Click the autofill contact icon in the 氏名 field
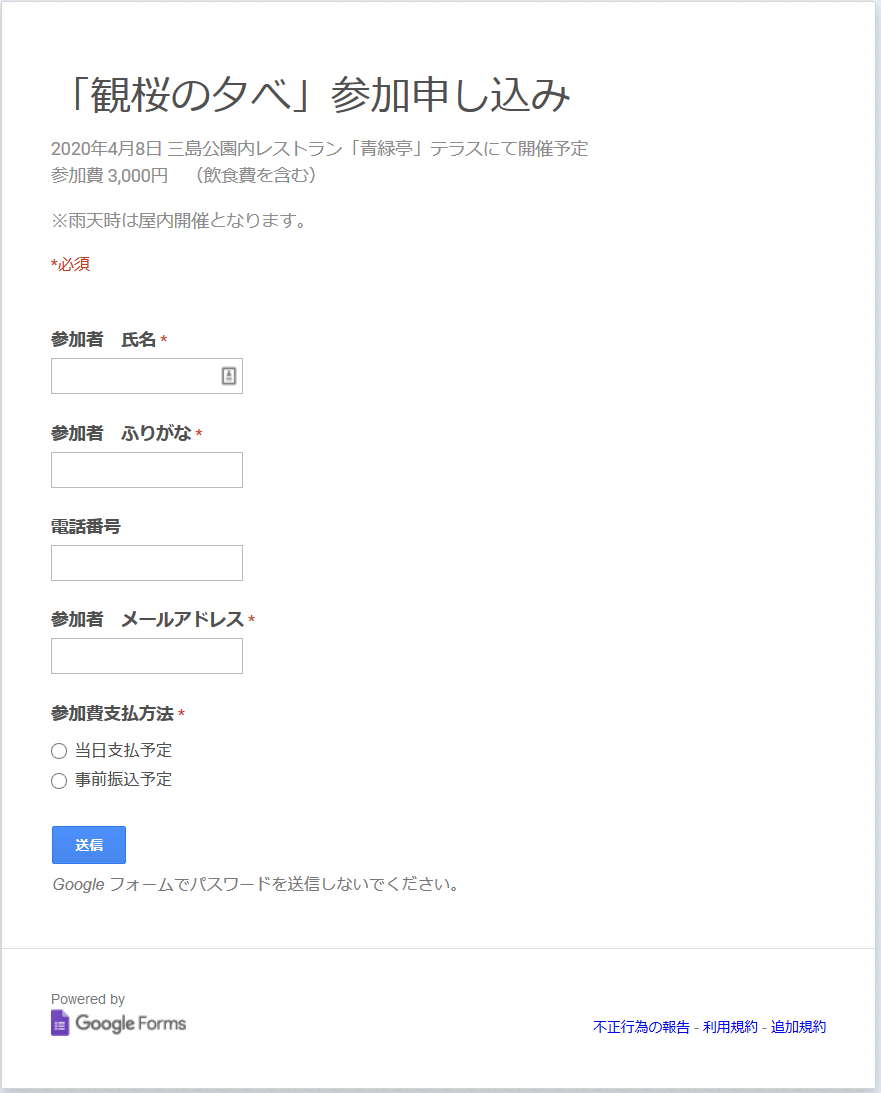 [228, 376]
